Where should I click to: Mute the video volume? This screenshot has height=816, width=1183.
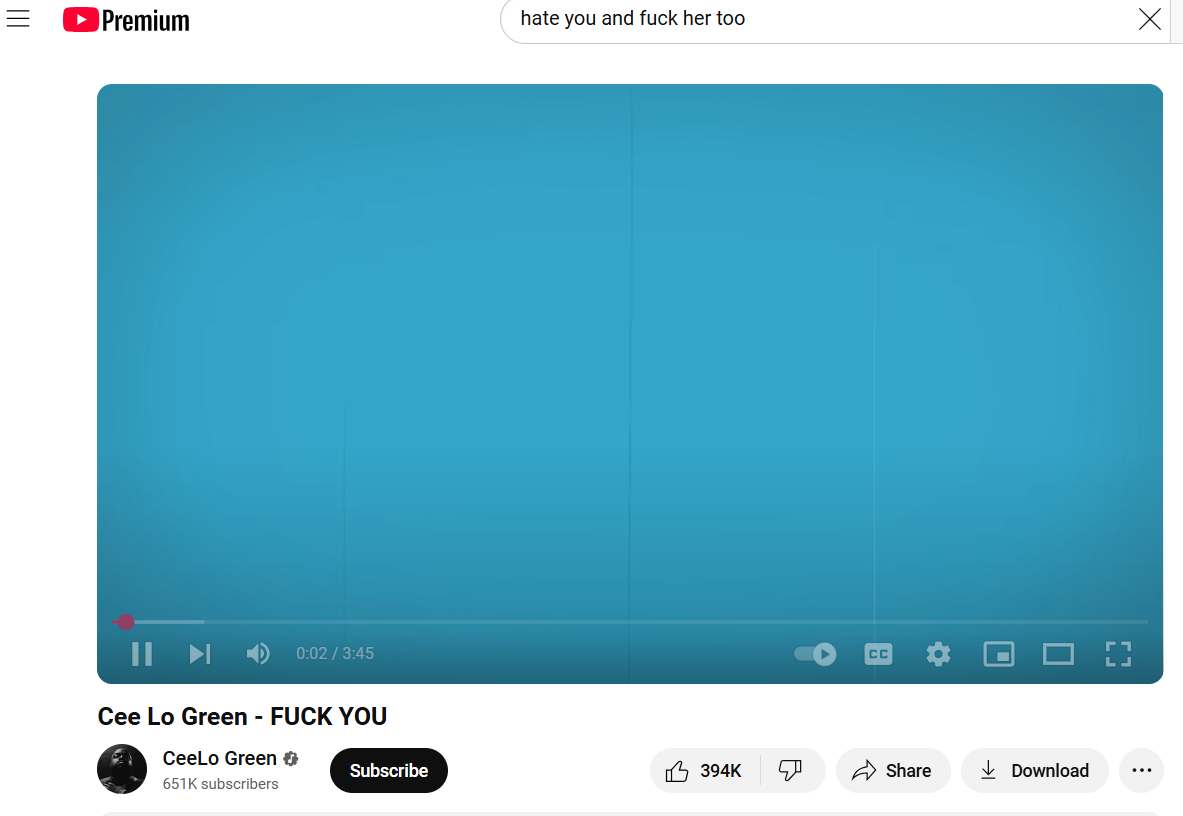258,654
